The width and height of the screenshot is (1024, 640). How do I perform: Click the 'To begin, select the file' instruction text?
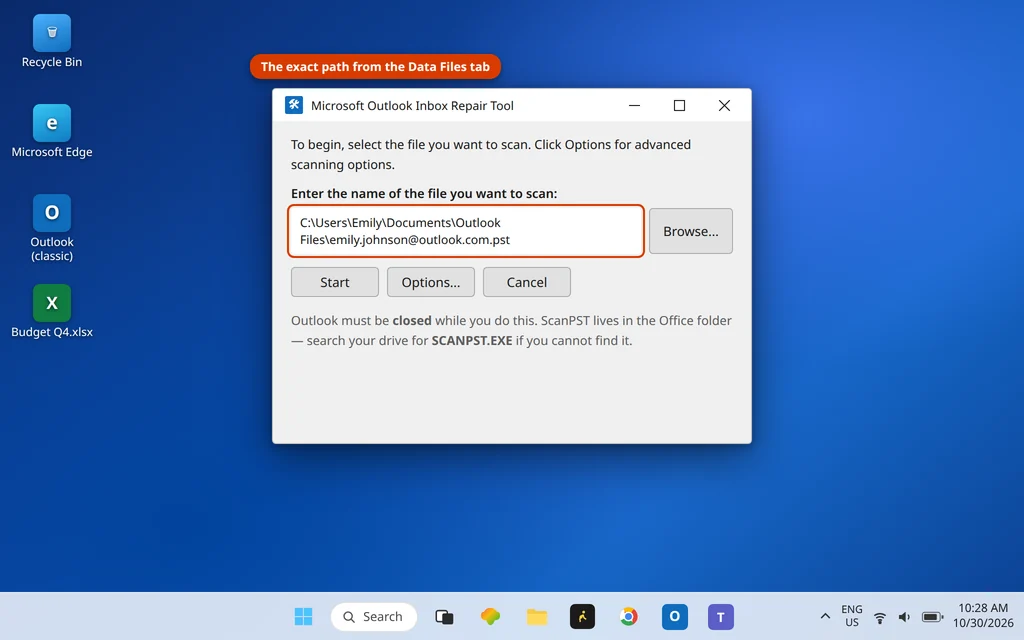(x=490, y=154)
